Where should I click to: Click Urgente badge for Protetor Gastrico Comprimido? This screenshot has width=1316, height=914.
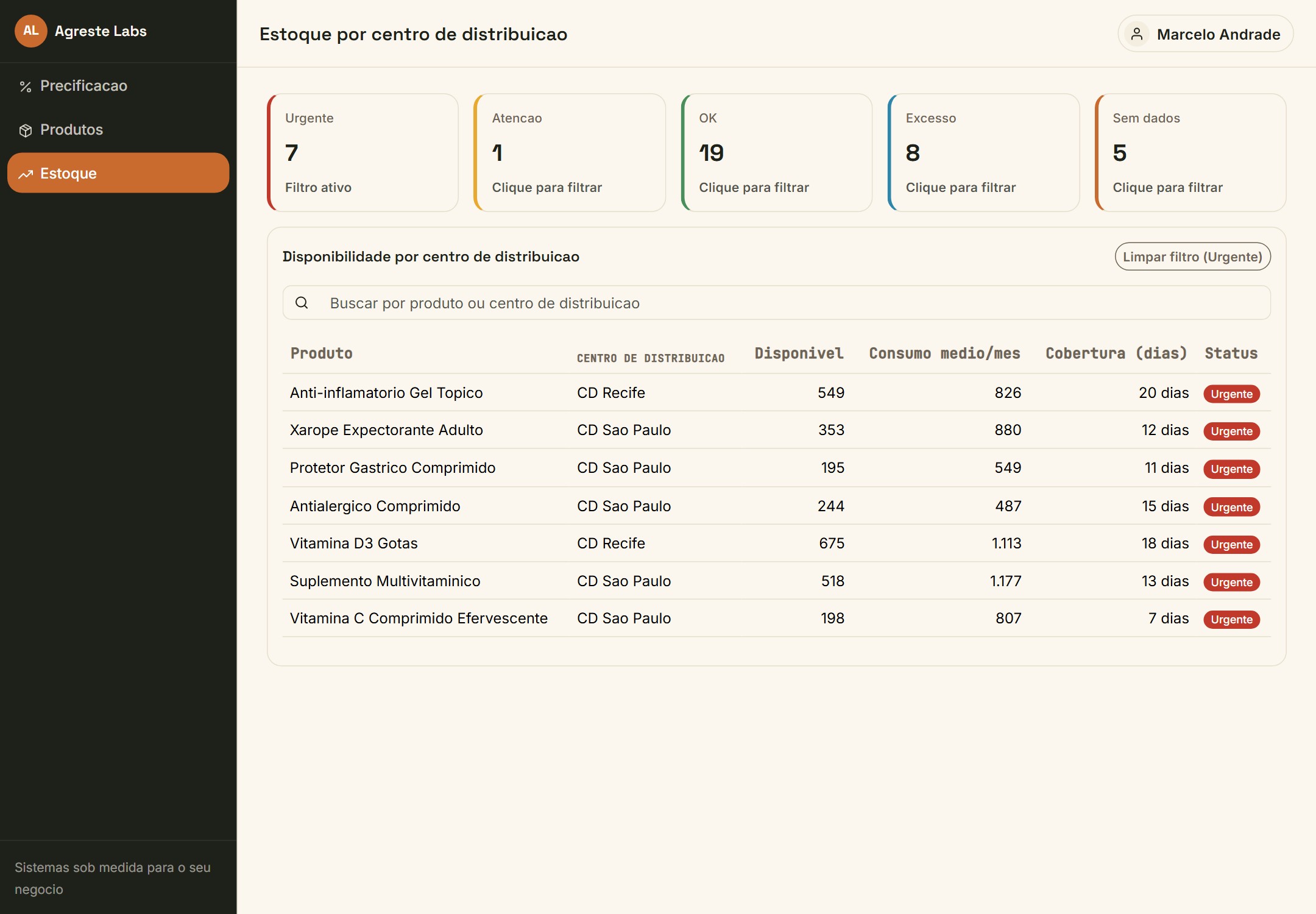click(x=1231, y=469)
